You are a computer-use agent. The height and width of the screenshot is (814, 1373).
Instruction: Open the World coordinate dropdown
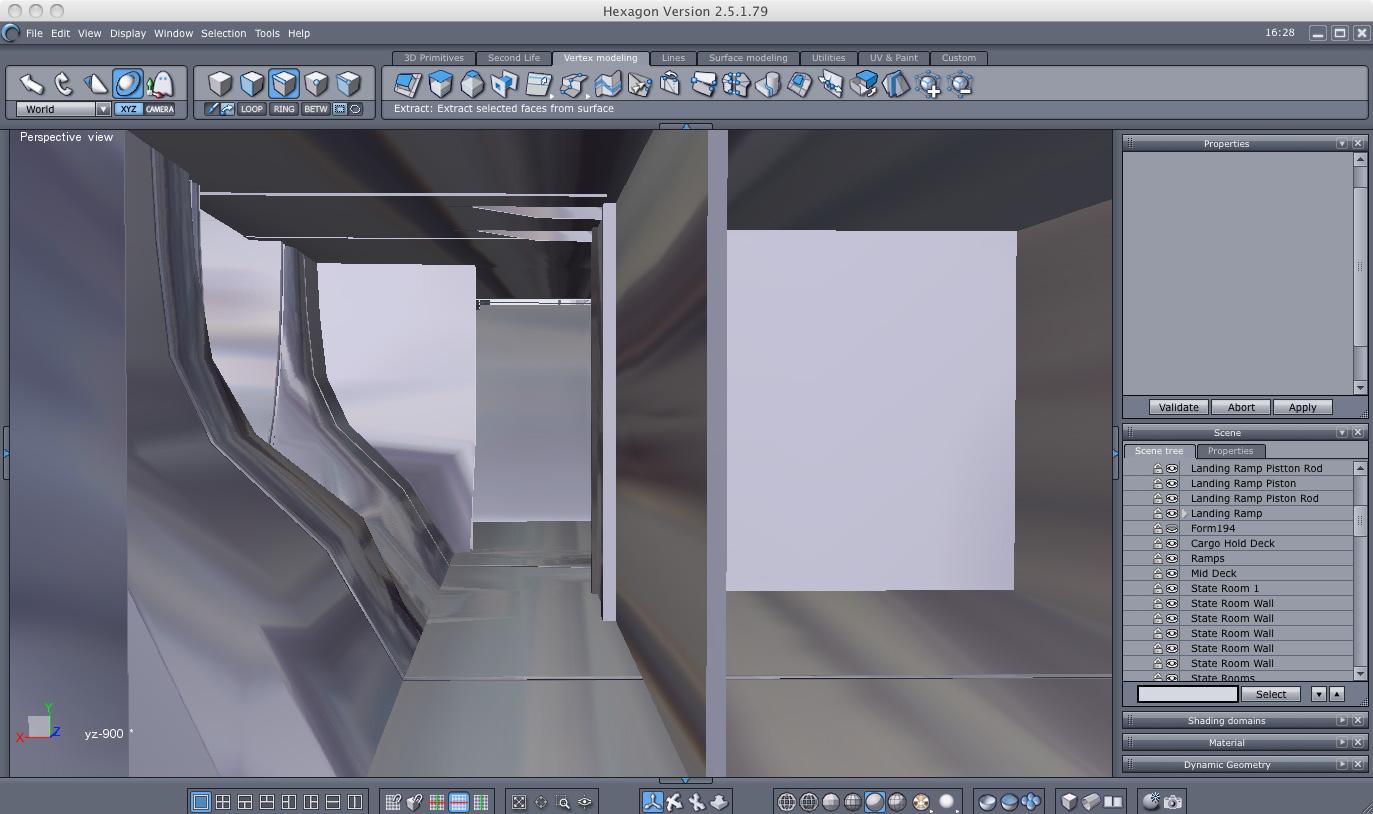tap(103, 109)
